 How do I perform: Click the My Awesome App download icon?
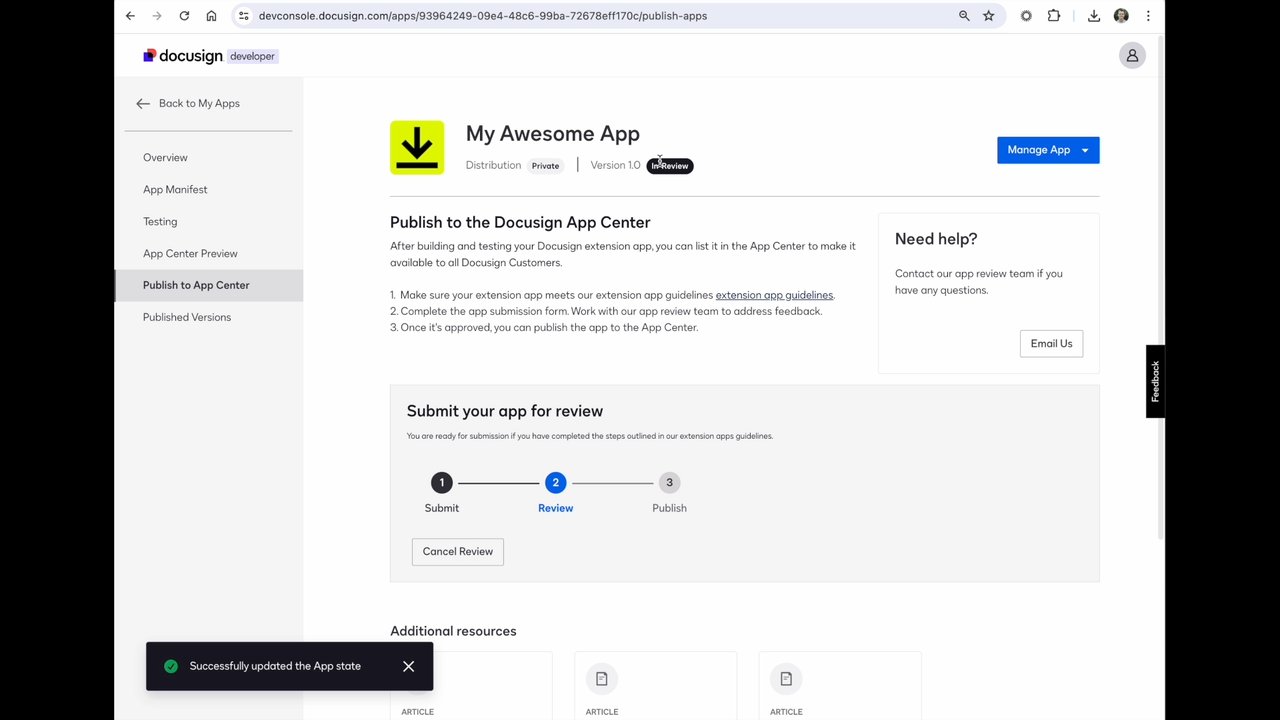click(x=417, y=148)
